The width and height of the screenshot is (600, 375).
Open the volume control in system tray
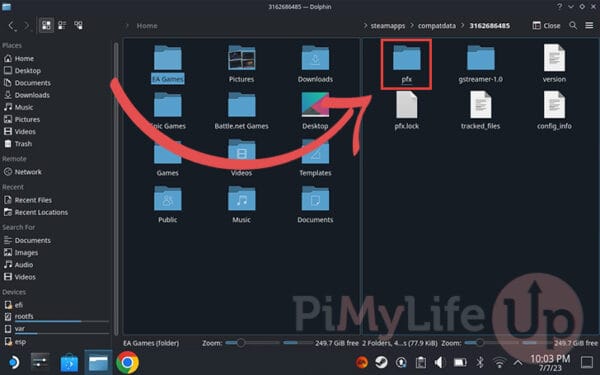(440, 362)
